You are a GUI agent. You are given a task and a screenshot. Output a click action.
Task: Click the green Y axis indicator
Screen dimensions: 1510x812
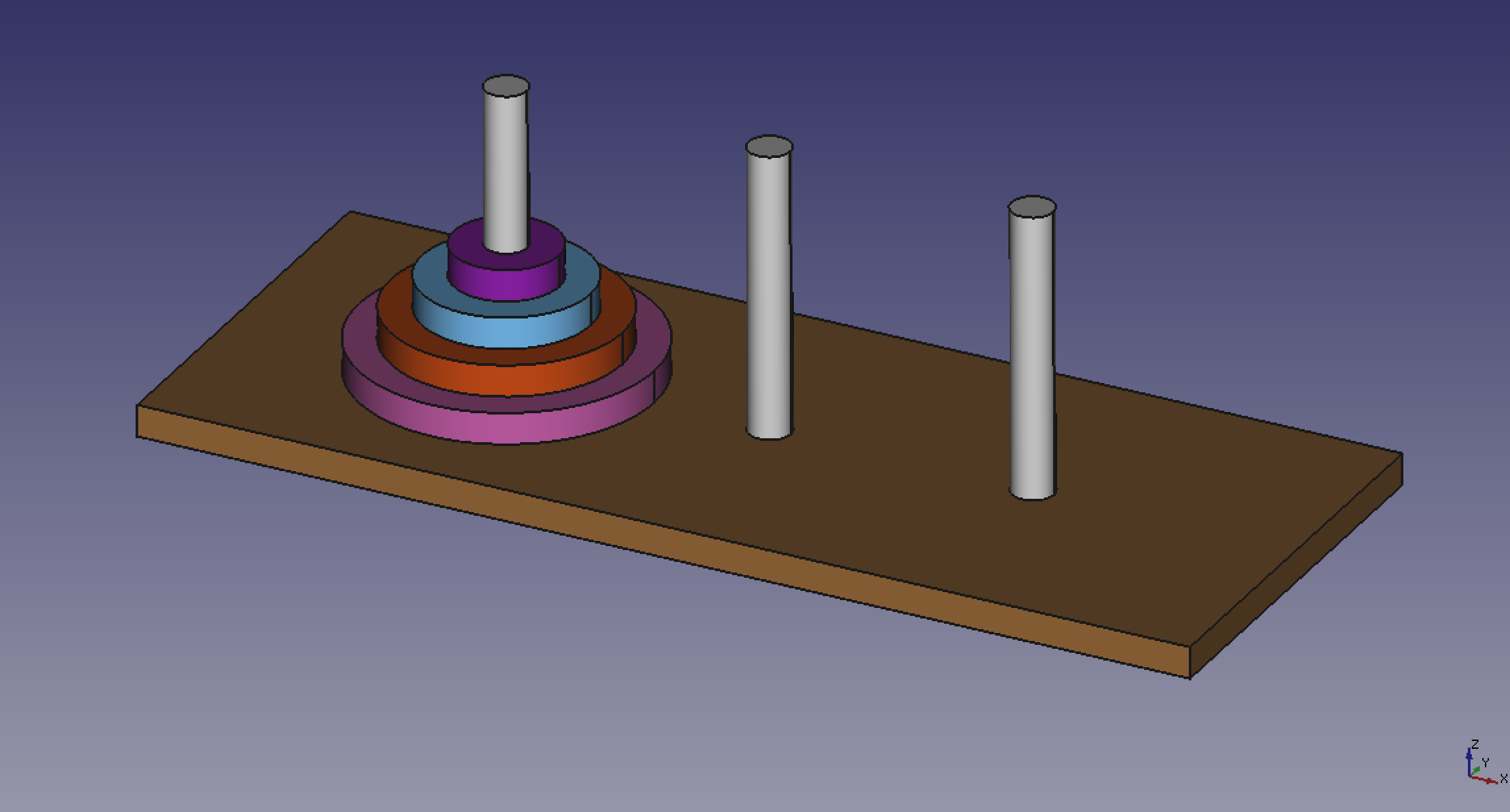(x=1476, y=770)
